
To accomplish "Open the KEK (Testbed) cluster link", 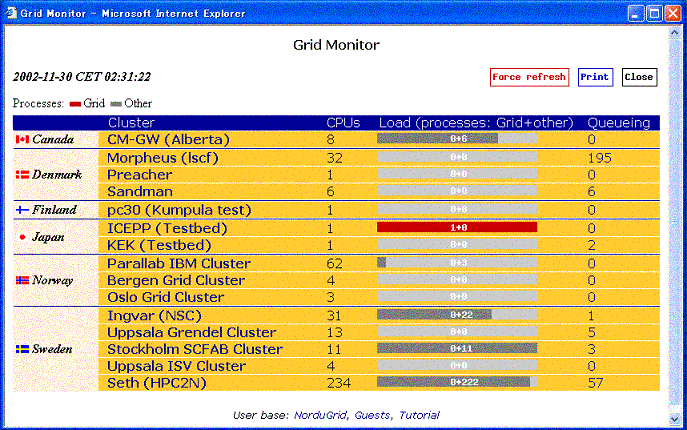I will click(159, 245).
